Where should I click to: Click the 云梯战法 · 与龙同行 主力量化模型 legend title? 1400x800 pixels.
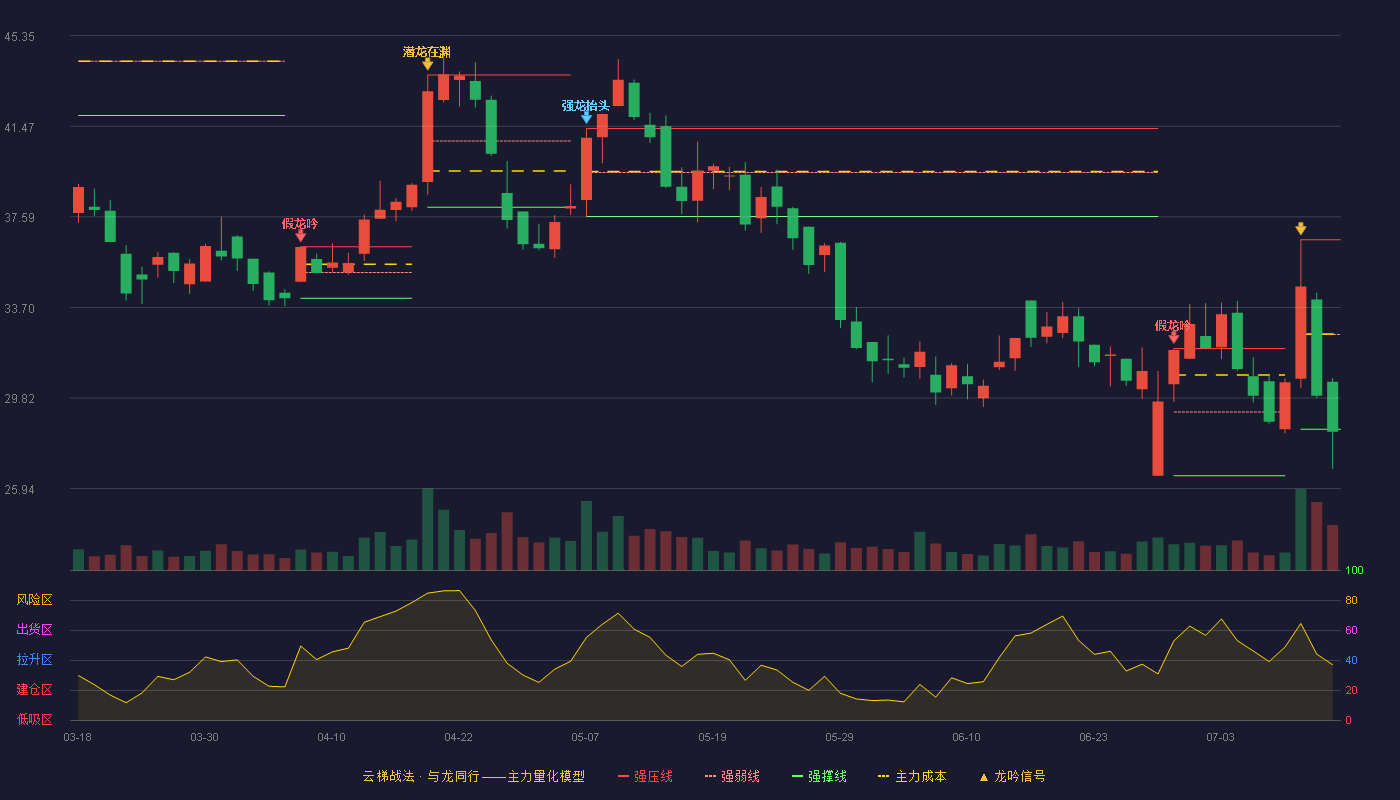473,776
